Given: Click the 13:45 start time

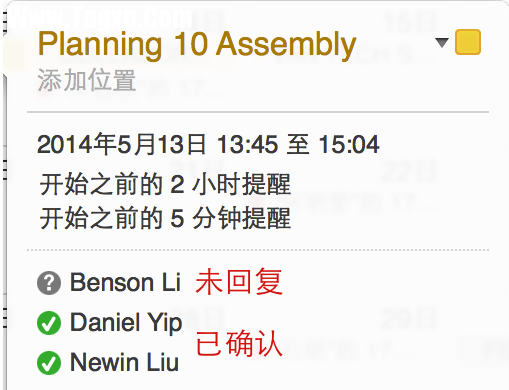Looking at the screenshot, I should (x=247, y=145).
